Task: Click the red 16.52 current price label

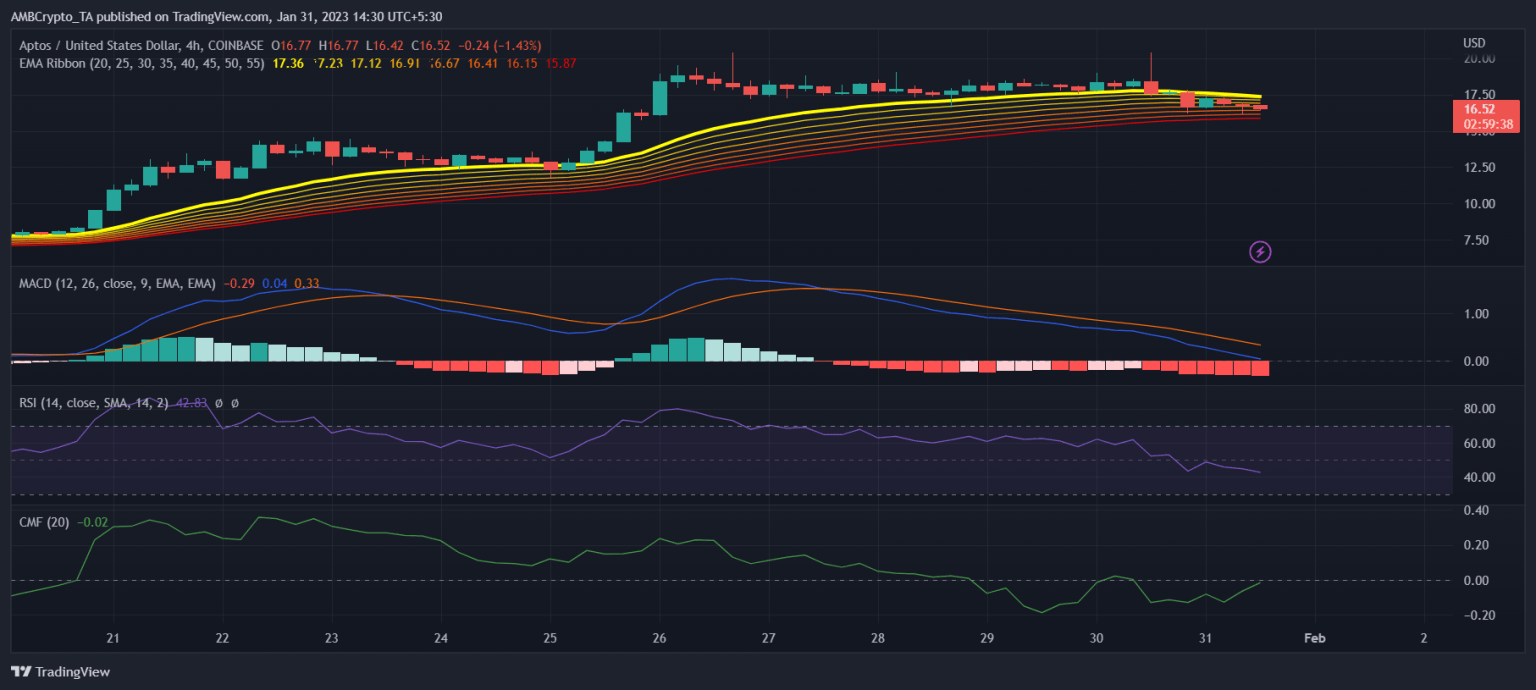Action: tap(1478, 109)
